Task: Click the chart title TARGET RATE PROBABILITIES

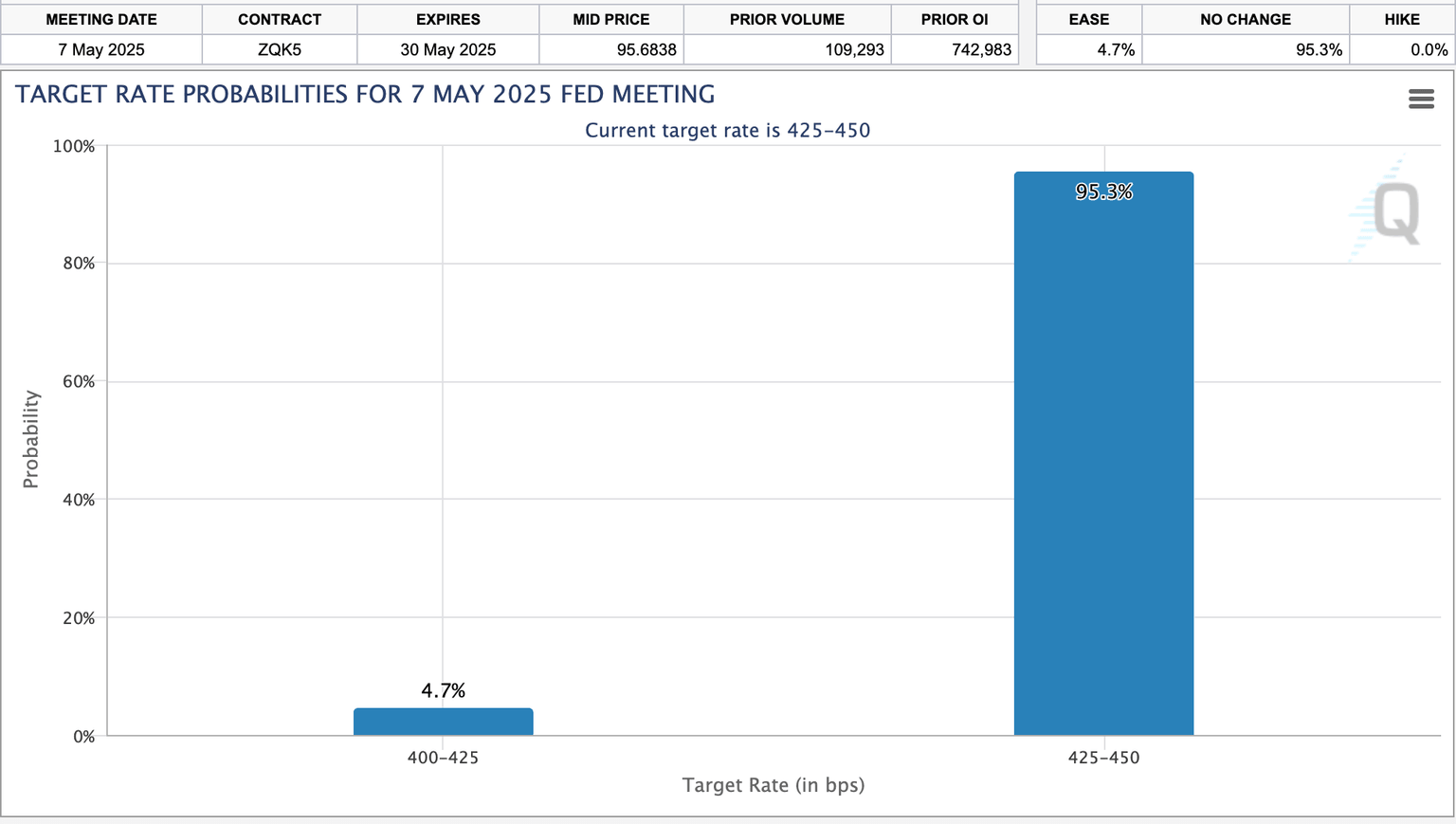Action: [x=365, y=94]
